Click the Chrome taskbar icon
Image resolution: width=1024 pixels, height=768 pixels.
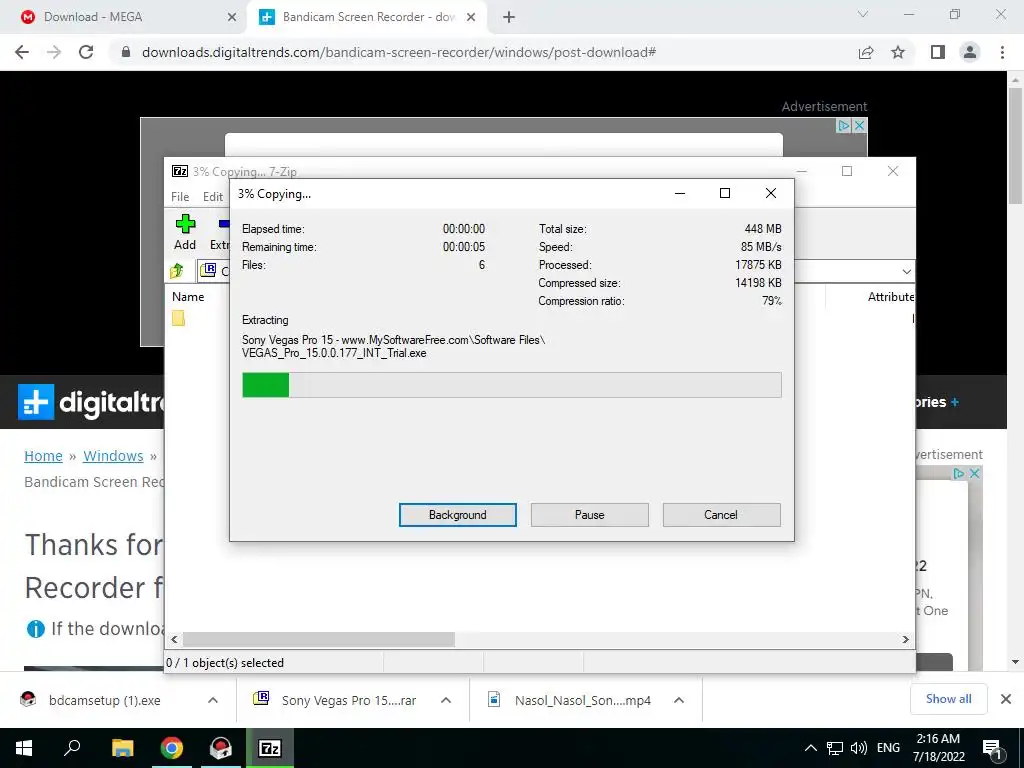click(172, 748)
